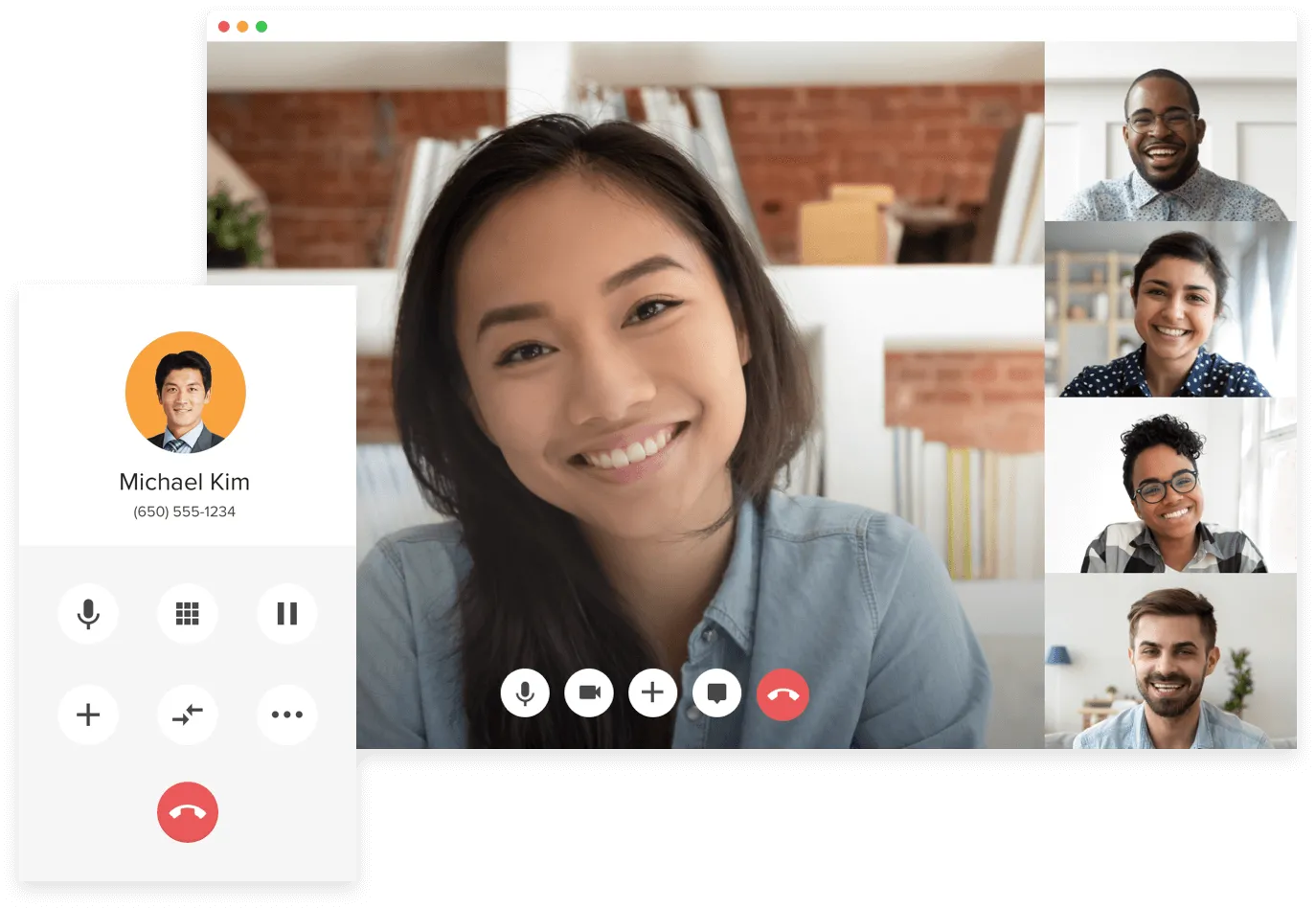The image size is (1316, 908).
Task: Hang up the call with Michael Kim
Action: [x=188, y=812]
